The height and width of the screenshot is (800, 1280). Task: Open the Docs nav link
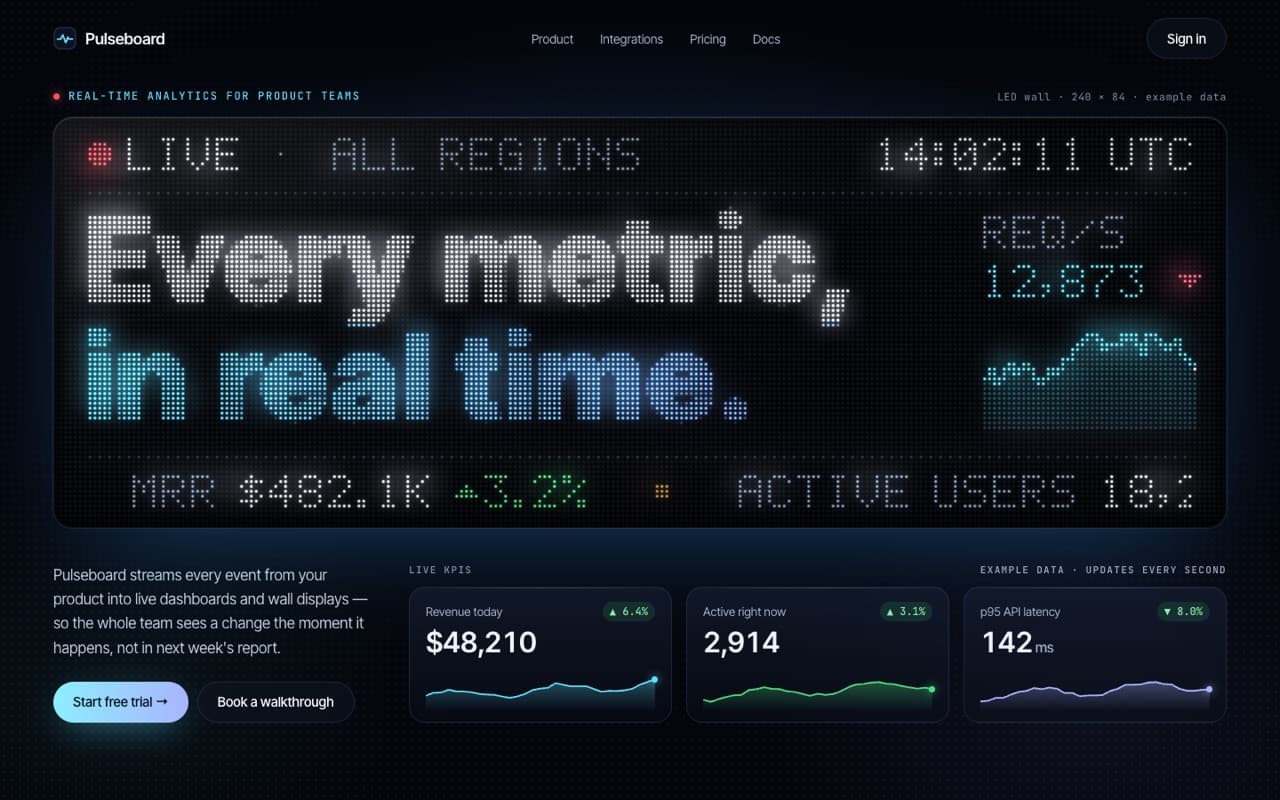766,39
